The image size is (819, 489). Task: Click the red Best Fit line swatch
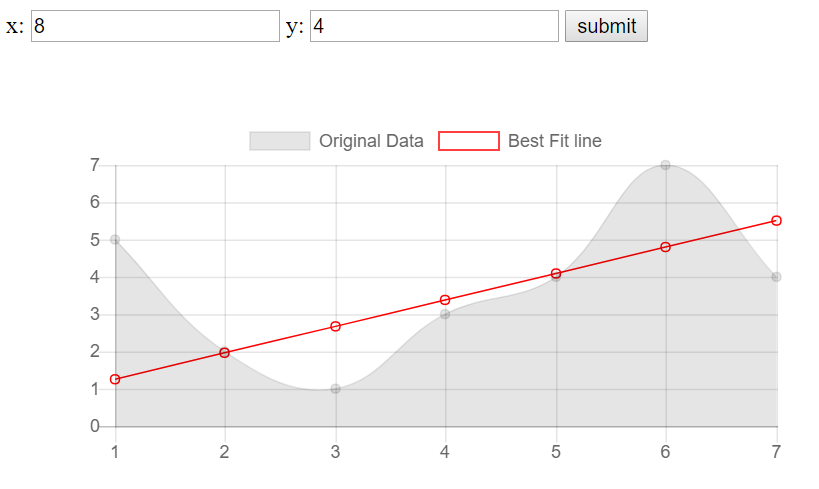469,141
